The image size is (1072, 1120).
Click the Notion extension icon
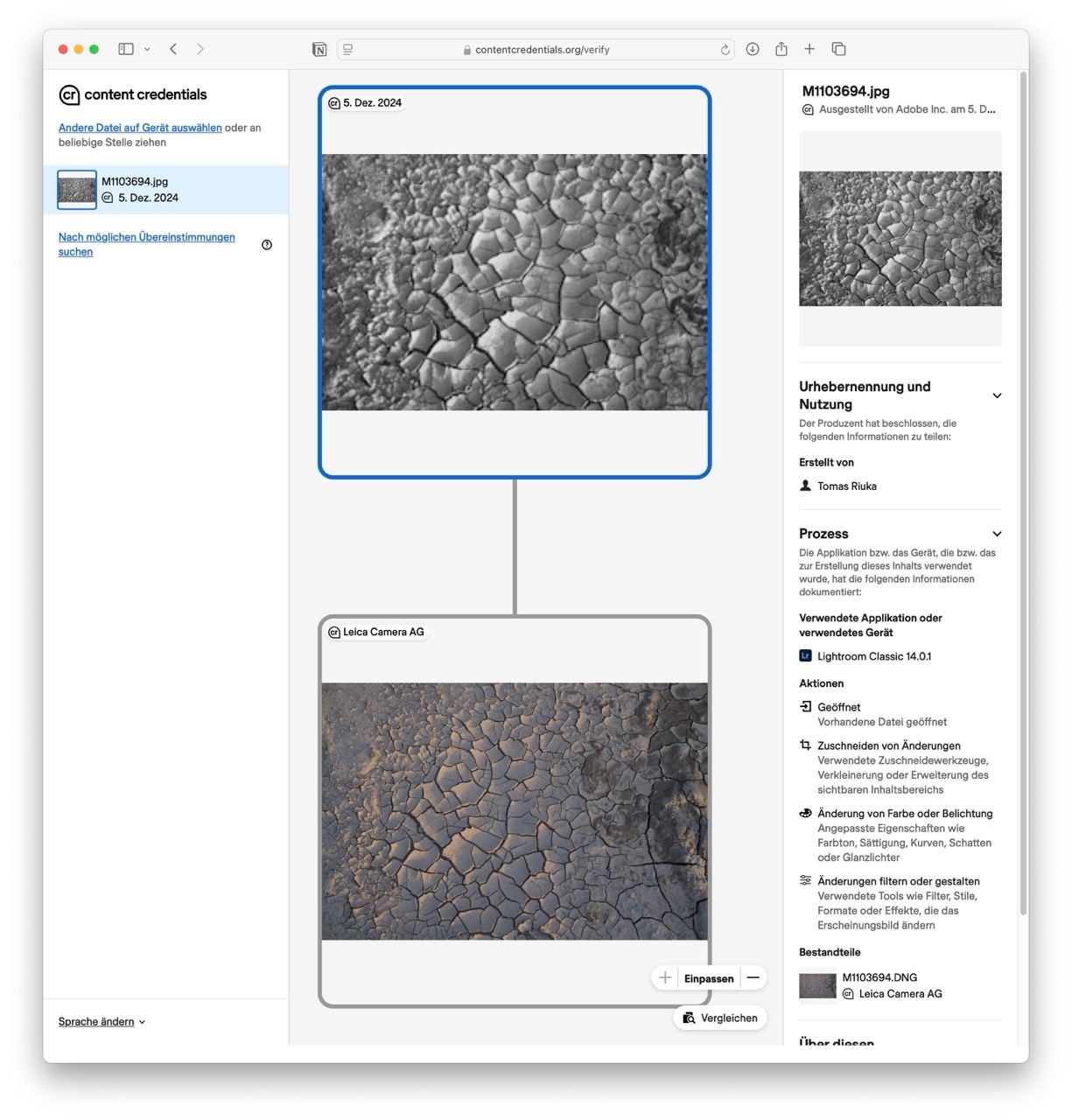pyautogui.click(x=319, y=49)
